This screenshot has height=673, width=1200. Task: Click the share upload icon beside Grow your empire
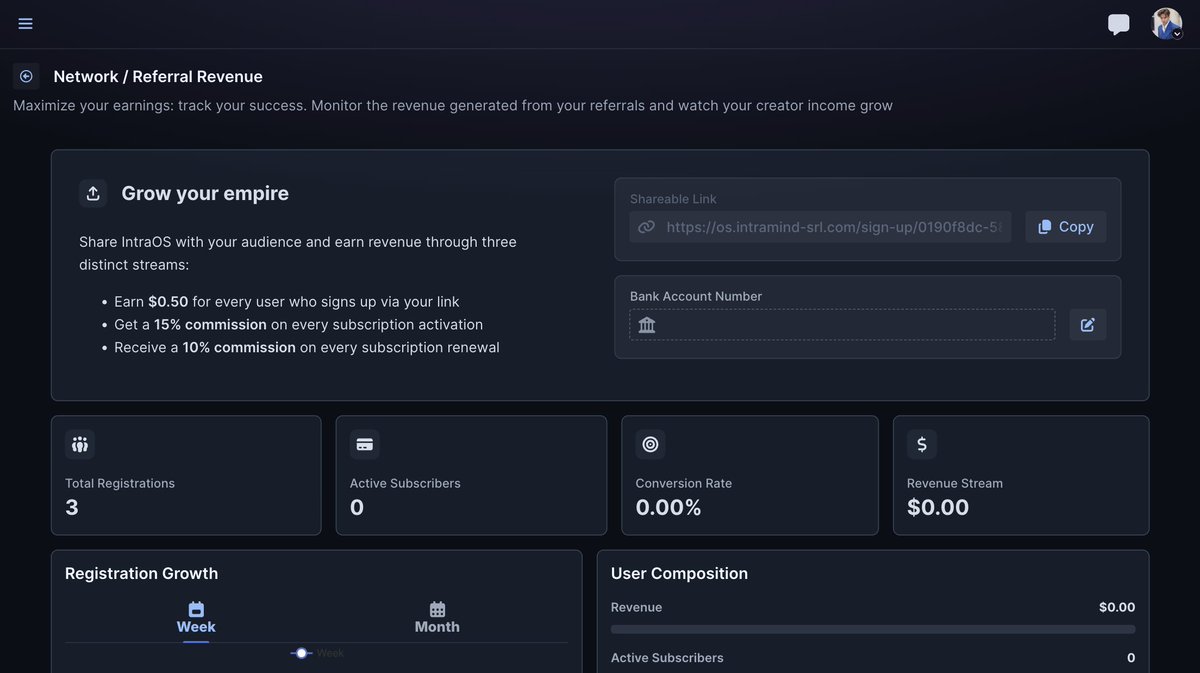[x=93, y=193]
